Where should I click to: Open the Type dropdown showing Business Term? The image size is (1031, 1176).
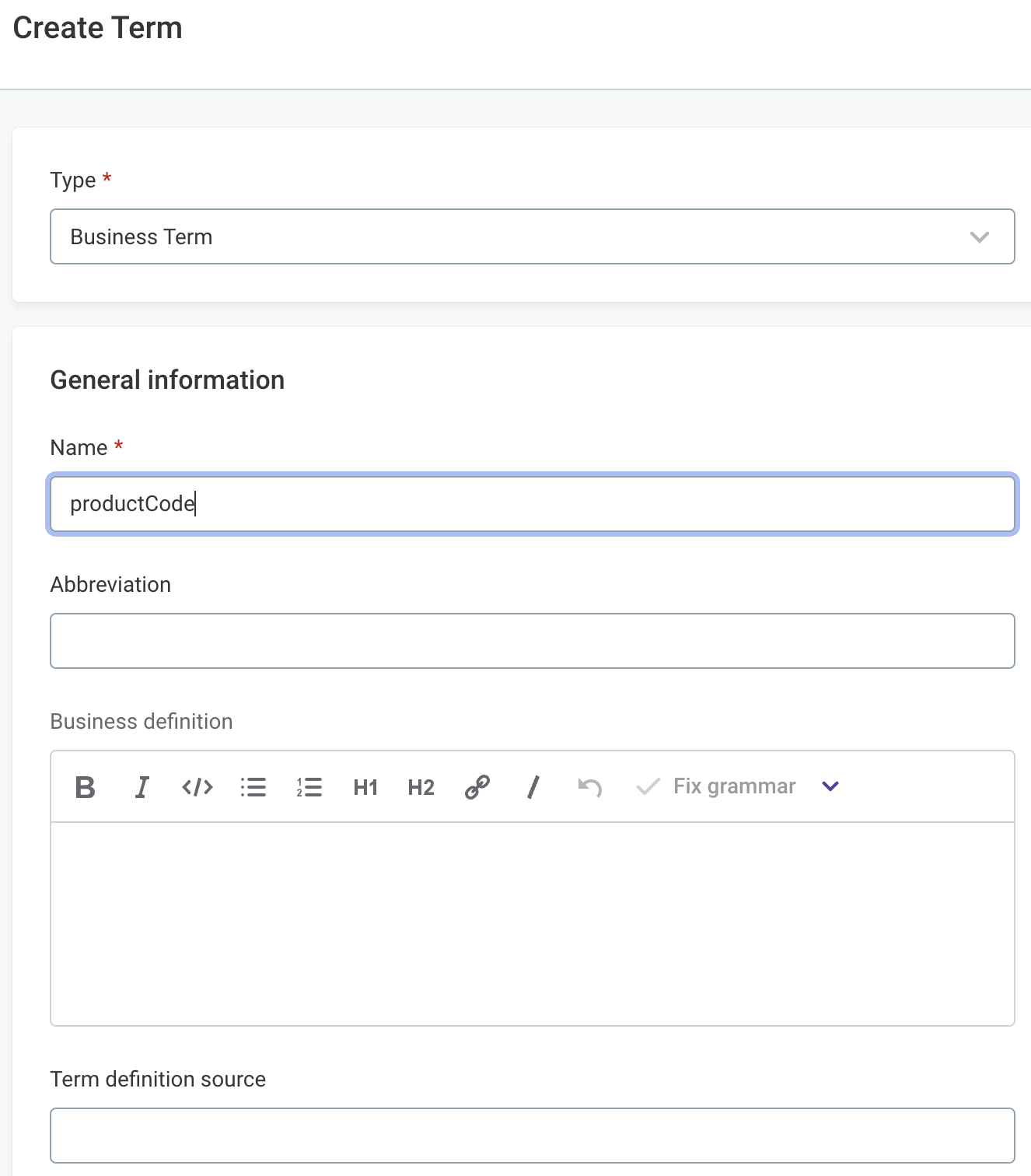click(533, 236)
